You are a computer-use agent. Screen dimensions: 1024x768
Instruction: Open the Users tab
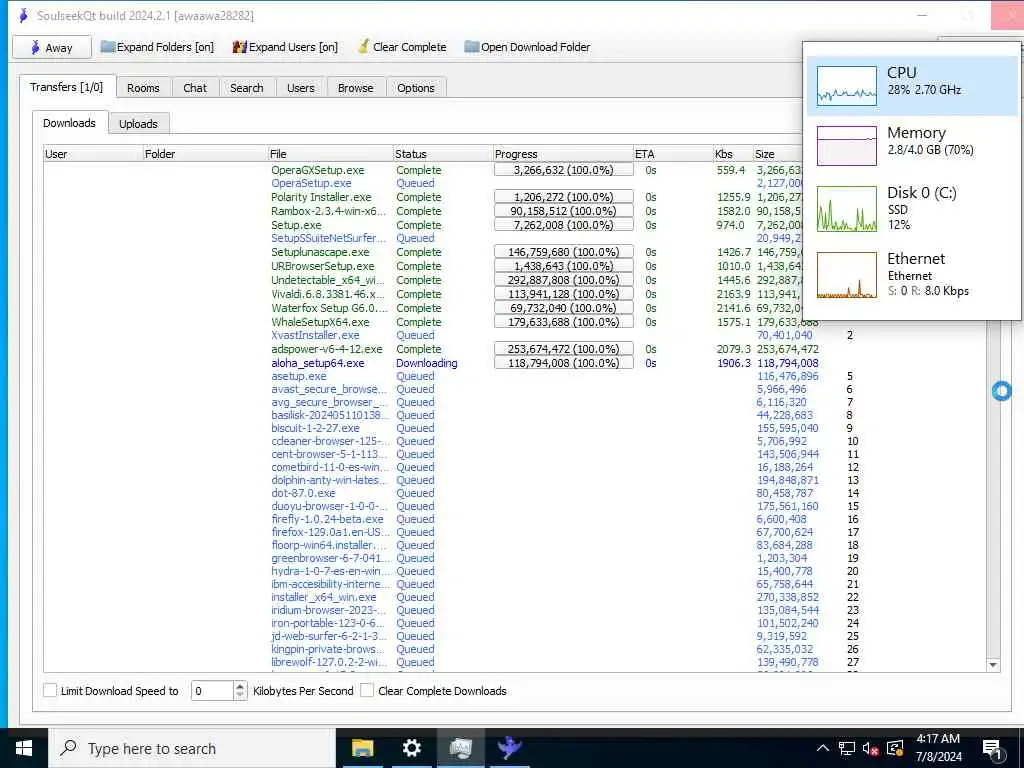click(300, 88)
